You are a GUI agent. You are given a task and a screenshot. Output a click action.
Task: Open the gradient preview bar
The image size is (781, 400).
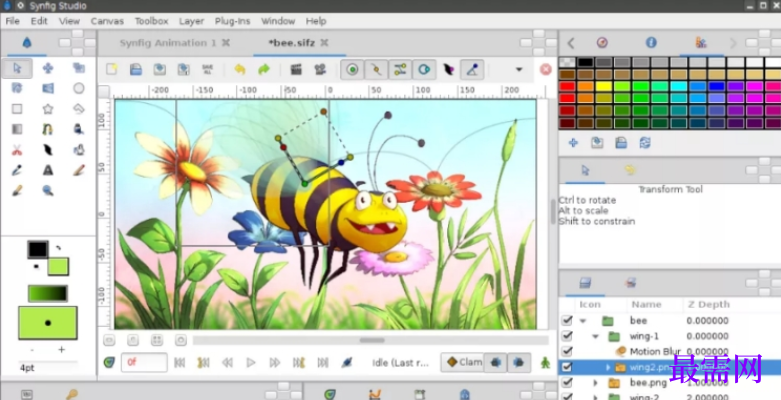(48, 293)
